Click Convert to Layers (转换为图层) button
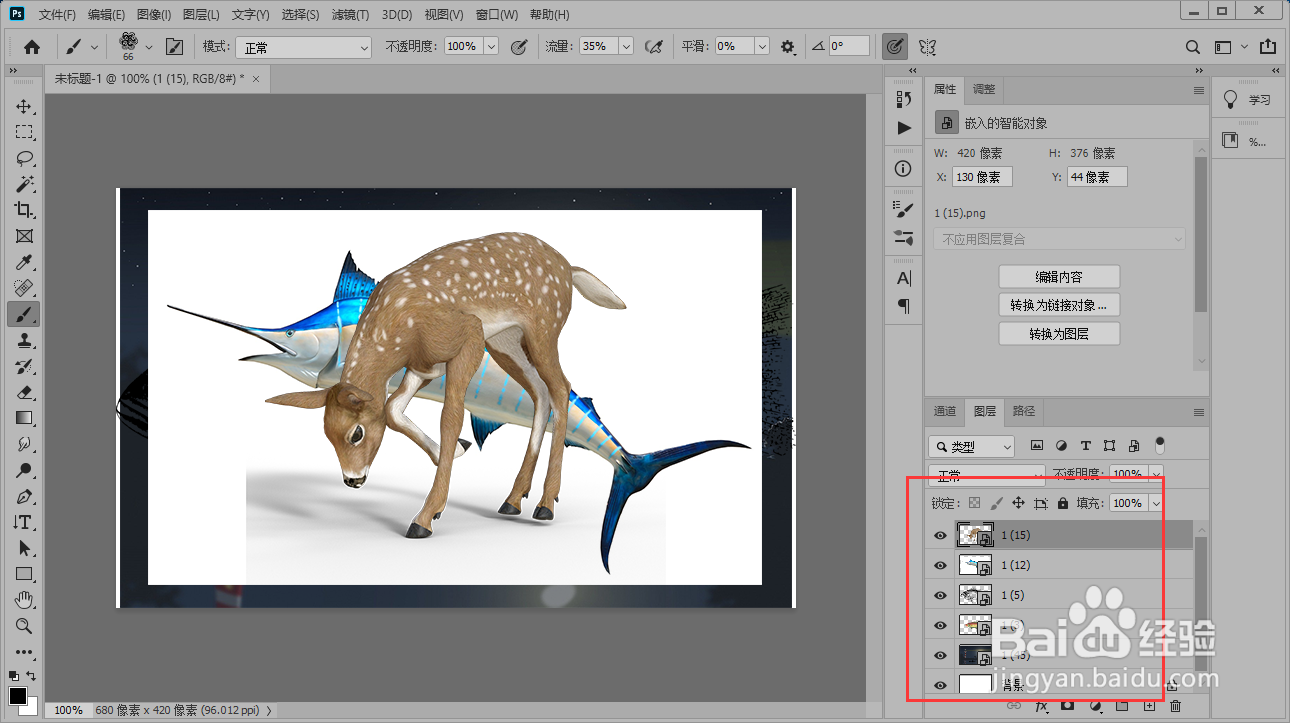Screen dimensions: 1290x723 1059,334
